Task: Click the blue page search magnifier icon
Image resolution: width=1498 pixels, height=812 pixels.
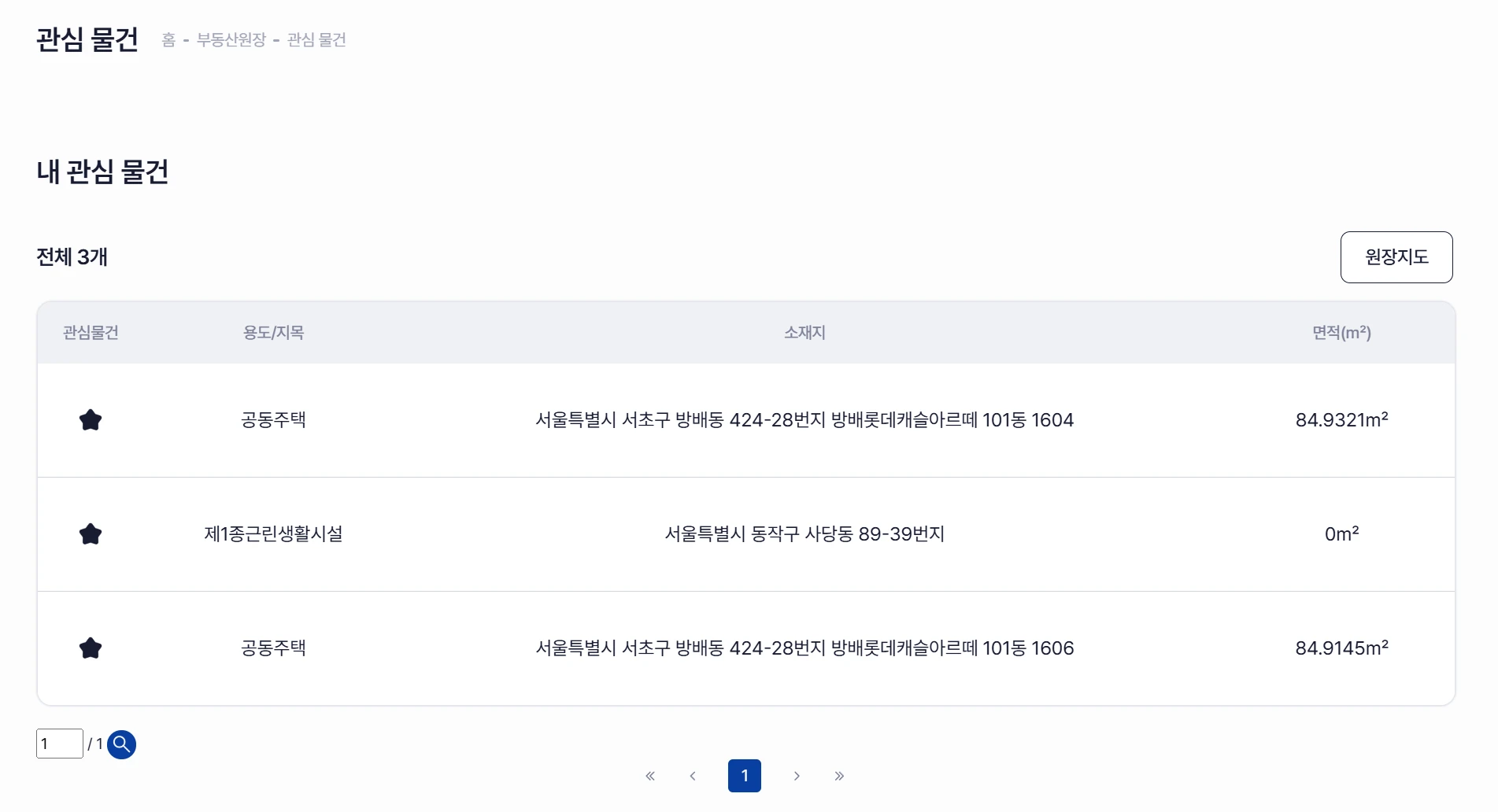Action: point(121,744)
